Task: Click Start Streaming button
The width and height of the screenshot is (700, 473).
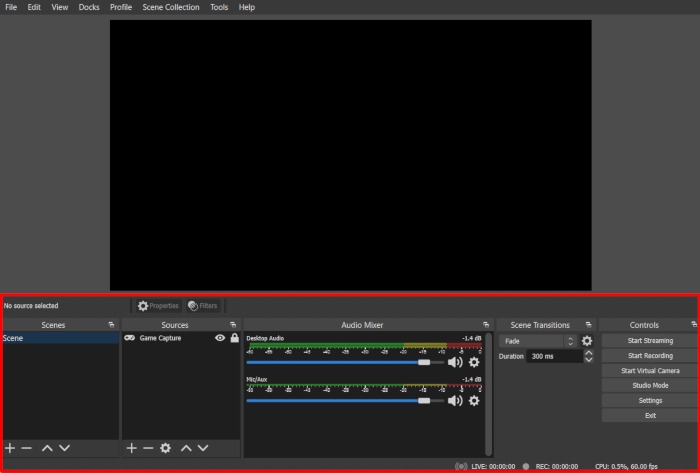Action: 650,341
